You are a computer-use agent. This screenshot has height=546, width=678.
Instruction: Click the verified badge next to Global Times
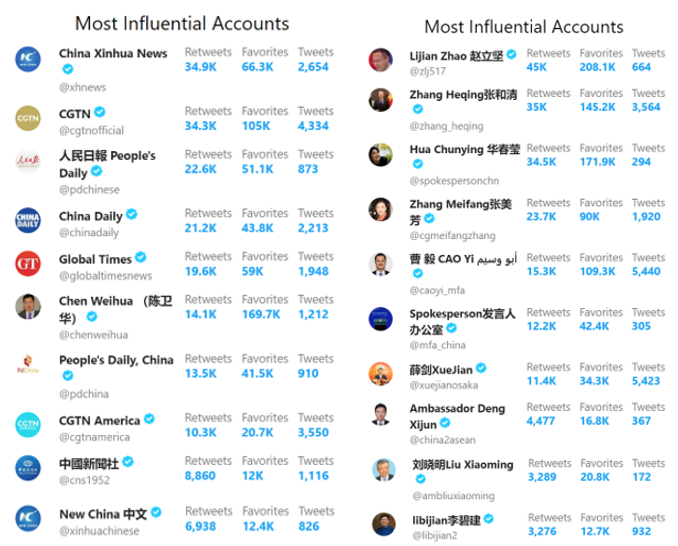click(141, 258)
